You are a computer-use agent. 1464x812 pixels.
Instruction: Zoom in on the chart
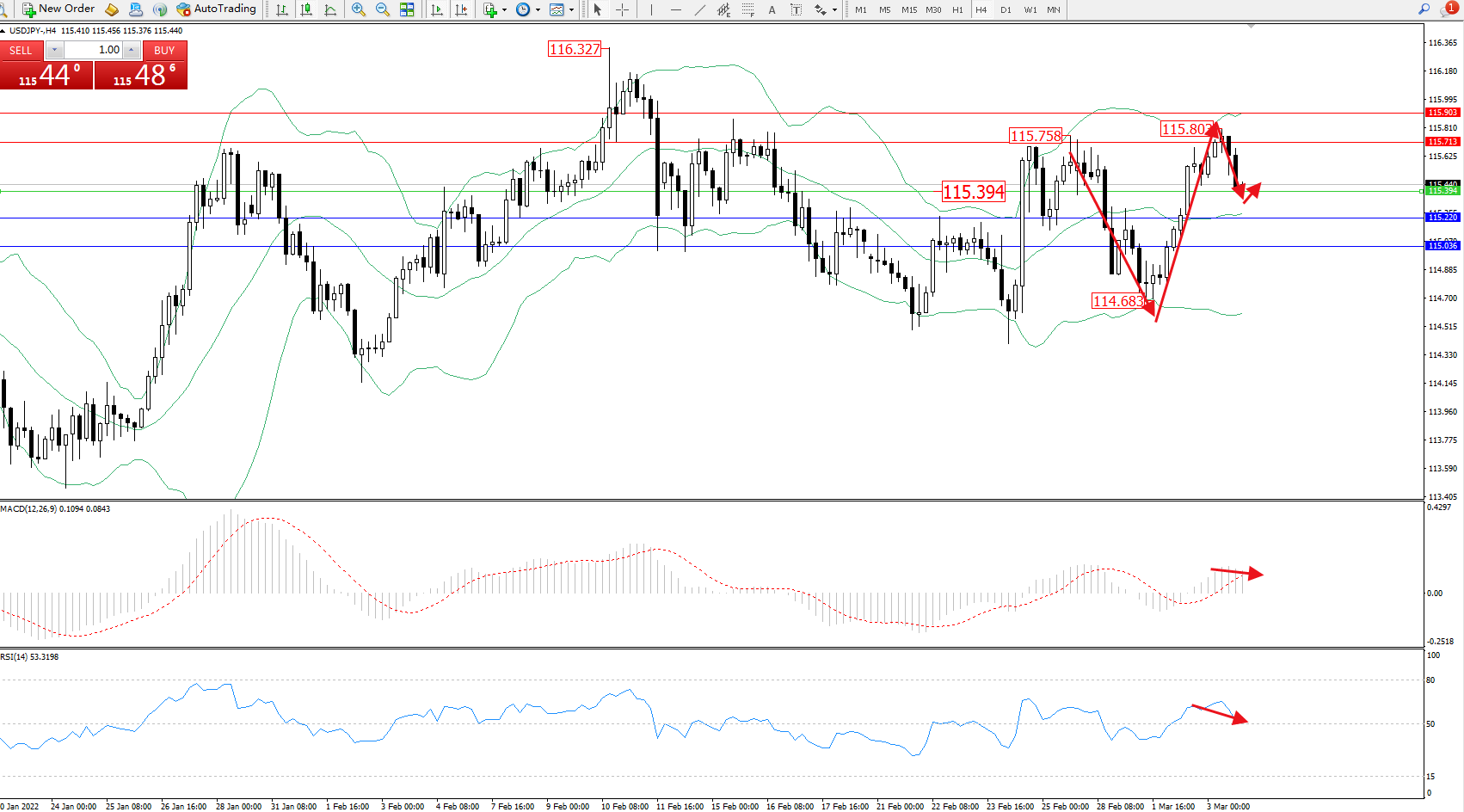click(359, 9)
